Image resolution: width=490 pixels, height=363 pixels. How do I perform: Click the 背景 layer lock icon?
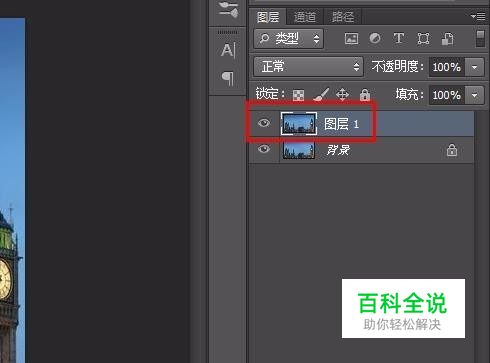coord(452,150)
